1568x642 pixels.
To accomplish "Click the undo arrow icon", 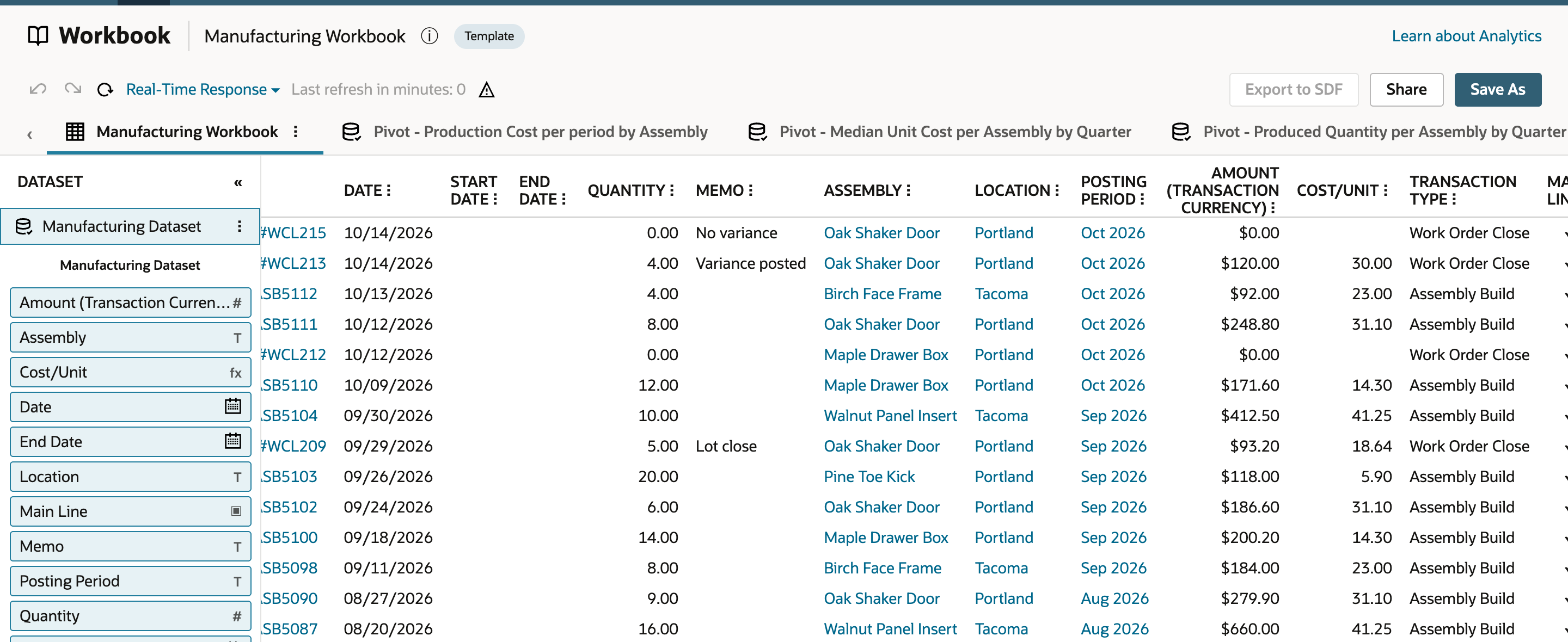I will [x=38, y=89].
